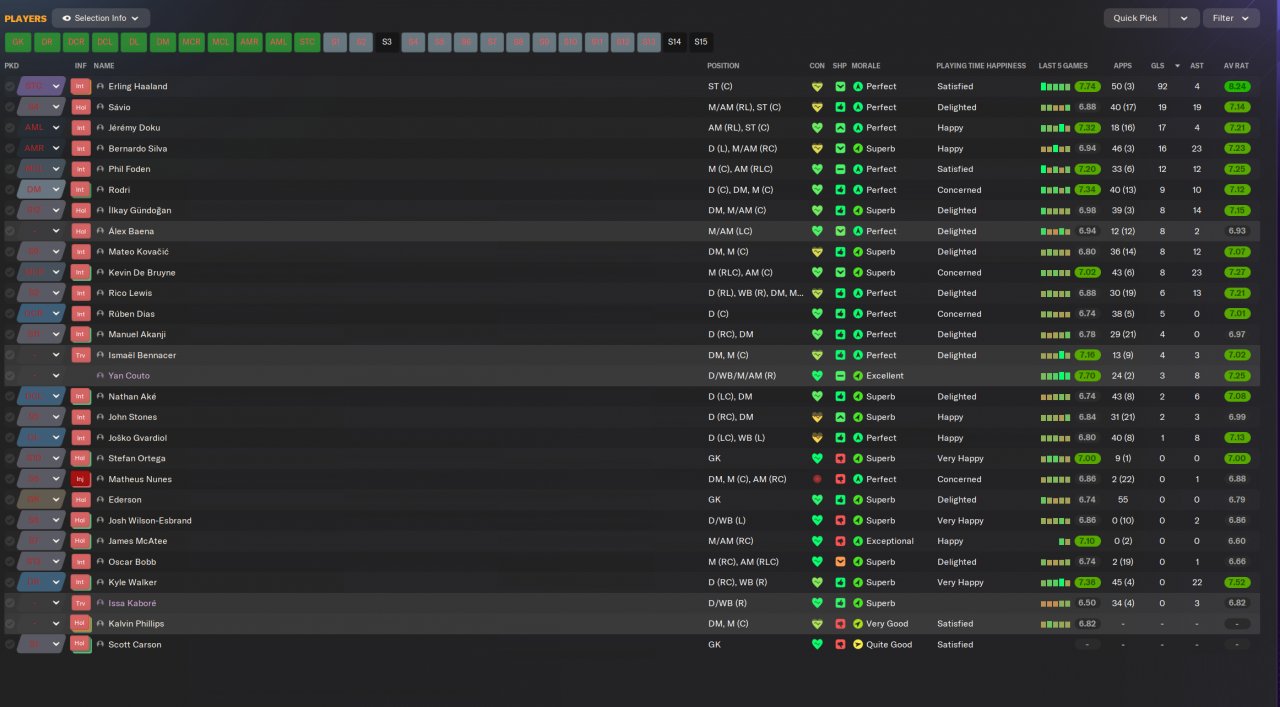Screen dimensions: 1280x707
Task: Select the S15 substitute slot
Action: (700, 42)
